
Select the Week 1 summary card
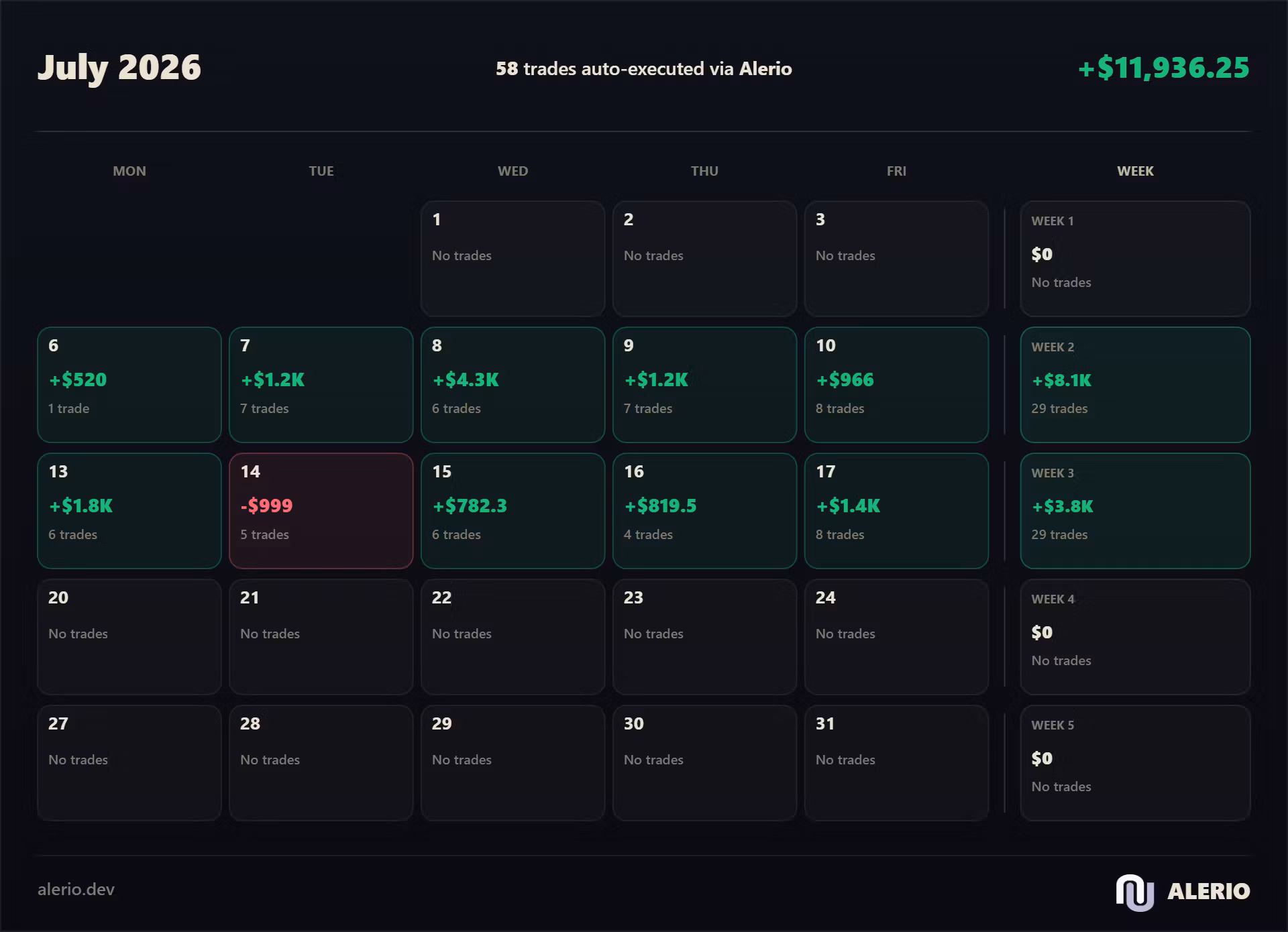pyautogui.click(x=1136, y=259)
